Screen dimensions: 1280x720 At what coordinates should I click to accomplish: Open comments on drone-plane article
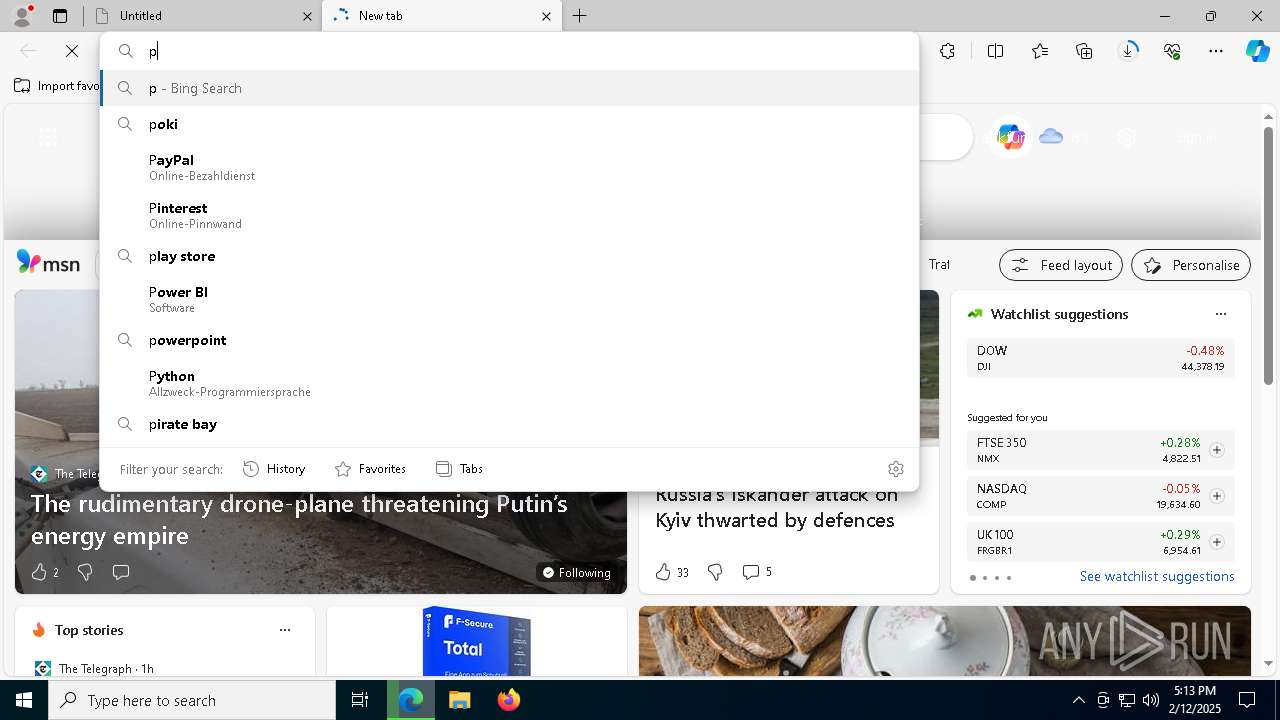pos(121,572)
